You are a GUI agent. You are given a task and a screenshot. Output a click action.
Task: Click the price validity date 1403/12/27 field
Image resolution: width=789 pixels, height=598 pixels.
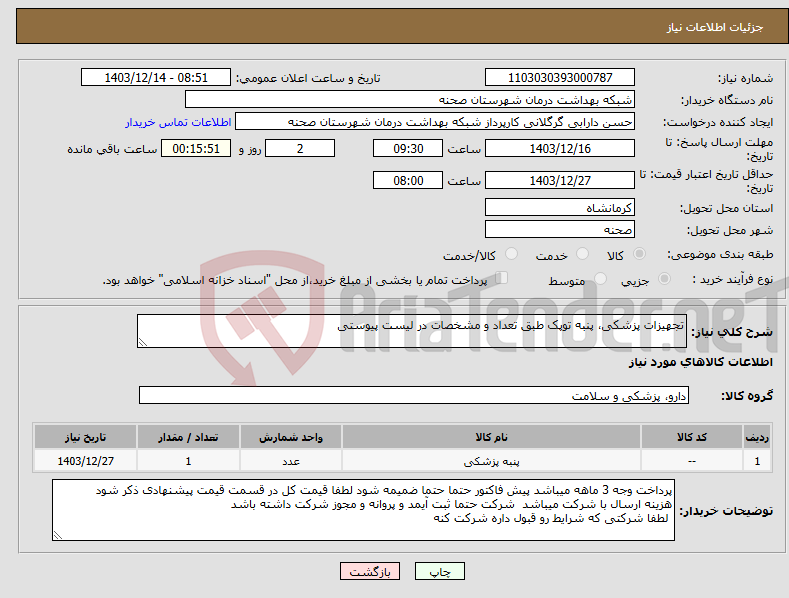point(560,180)
